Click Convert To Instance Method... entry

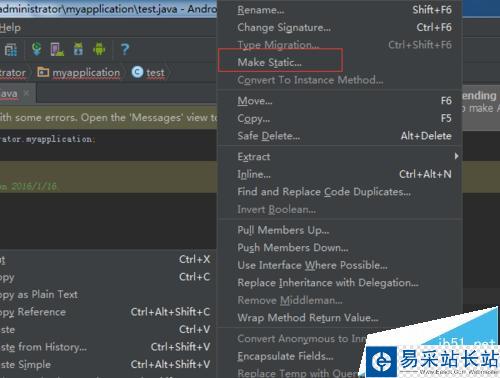click(x=339, y=80)
